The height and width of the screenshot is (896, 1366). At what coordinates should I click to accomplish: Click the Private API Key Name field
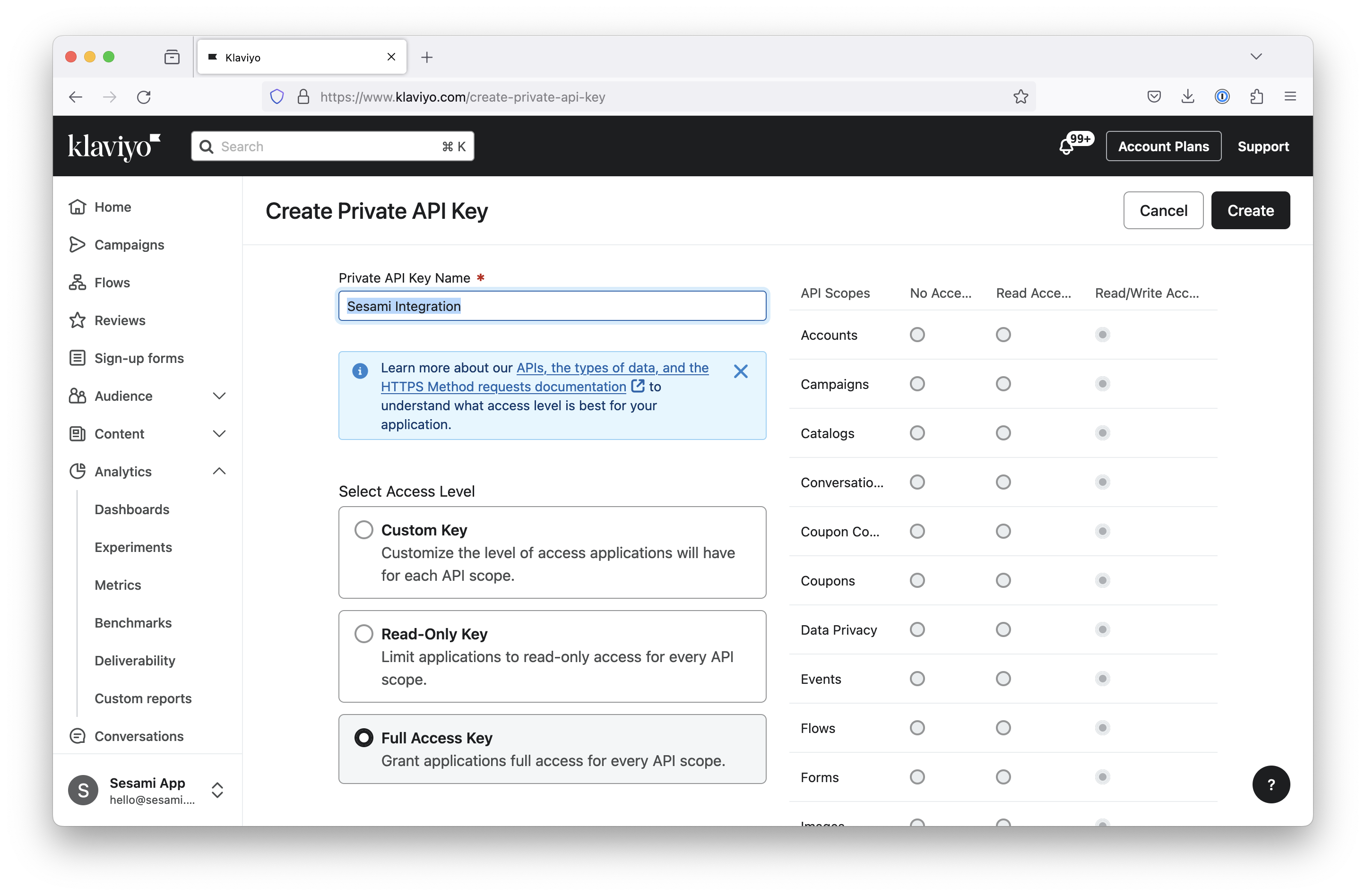[552, 306]
